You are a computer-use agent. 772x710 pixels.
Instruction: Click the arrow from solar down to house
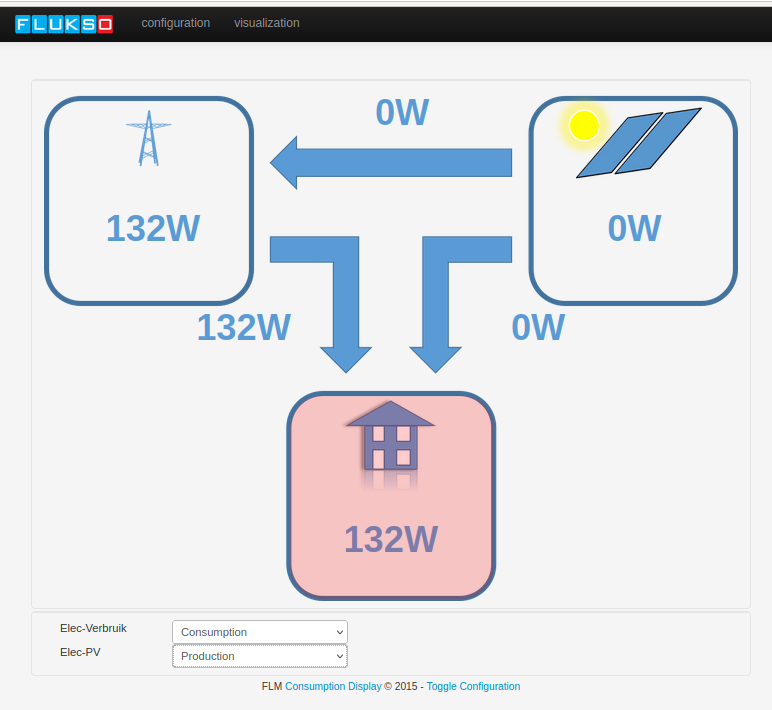click(x=450, y=290)
